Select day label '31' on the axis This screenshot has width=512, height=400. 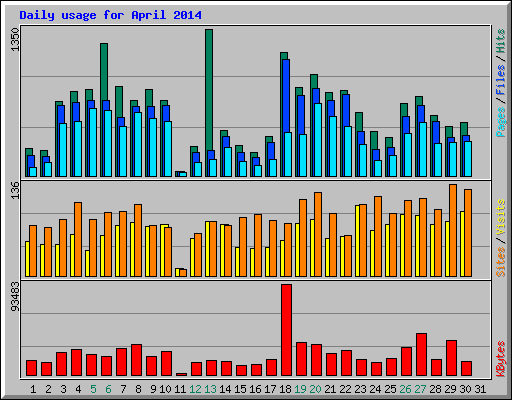coord(480,389)
